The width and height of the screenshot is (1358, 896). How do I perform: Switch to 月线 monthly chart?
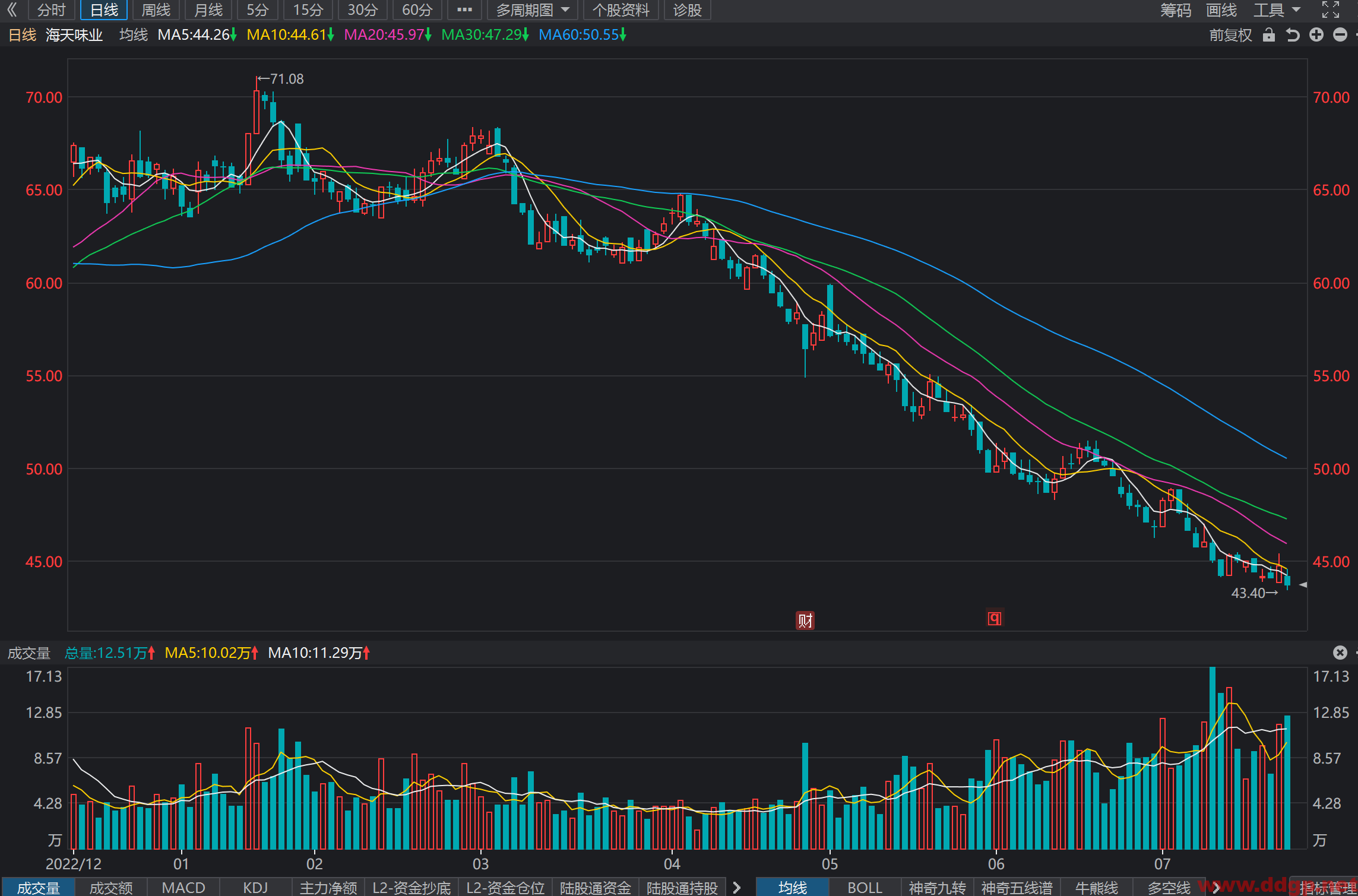(208, 10)
